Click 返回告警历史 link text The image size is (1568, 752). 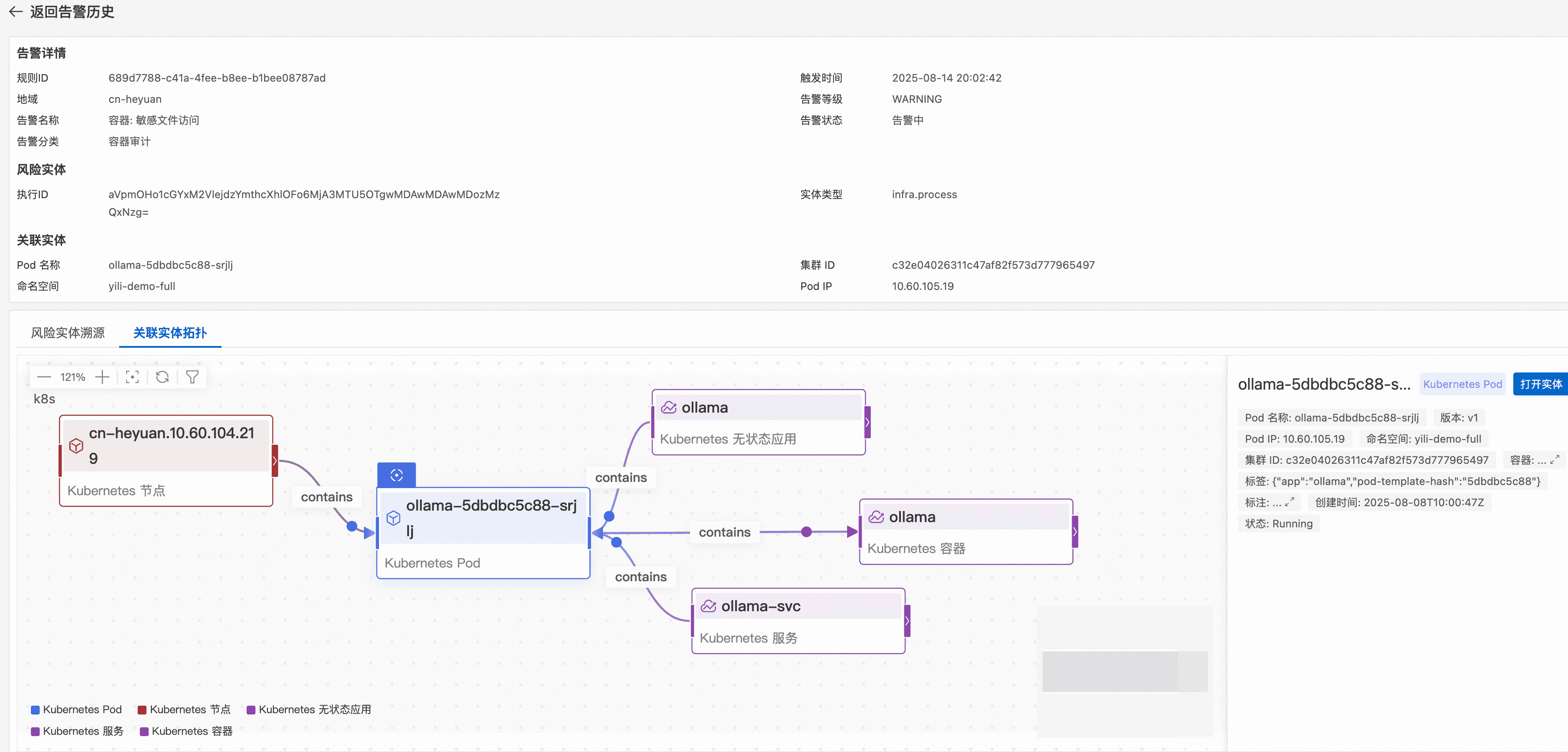point(72,12)
